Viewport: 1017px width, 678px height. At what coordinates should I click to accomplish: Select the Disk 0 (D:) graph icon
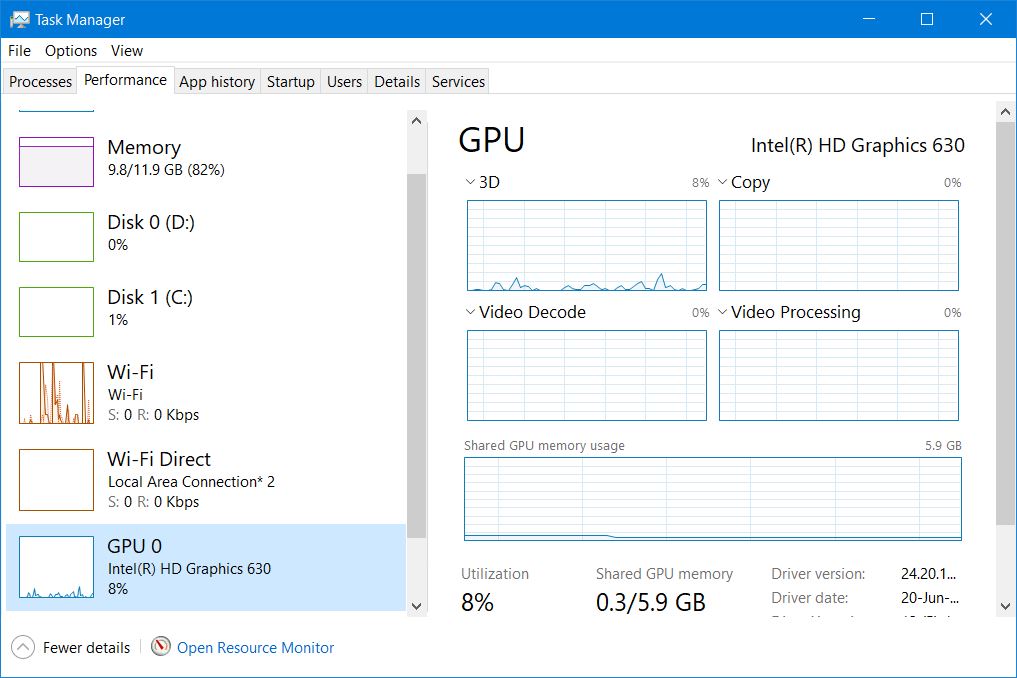(x=56, y=237)
